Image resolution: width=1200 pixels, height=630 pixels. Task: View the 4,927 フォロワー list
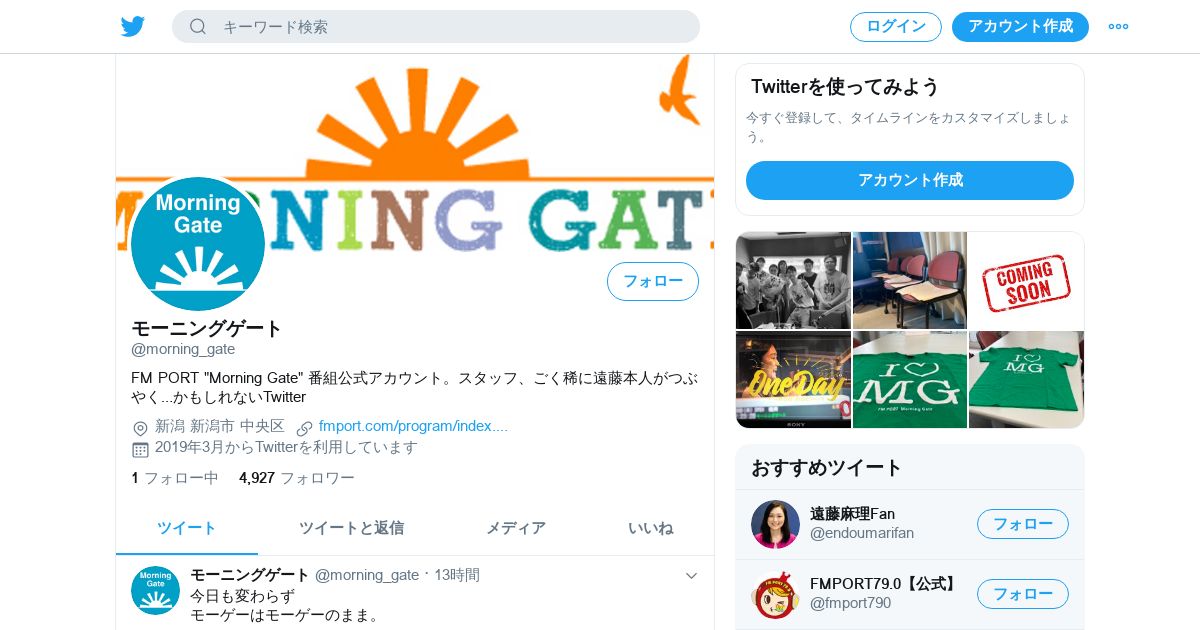click(297, 478)
